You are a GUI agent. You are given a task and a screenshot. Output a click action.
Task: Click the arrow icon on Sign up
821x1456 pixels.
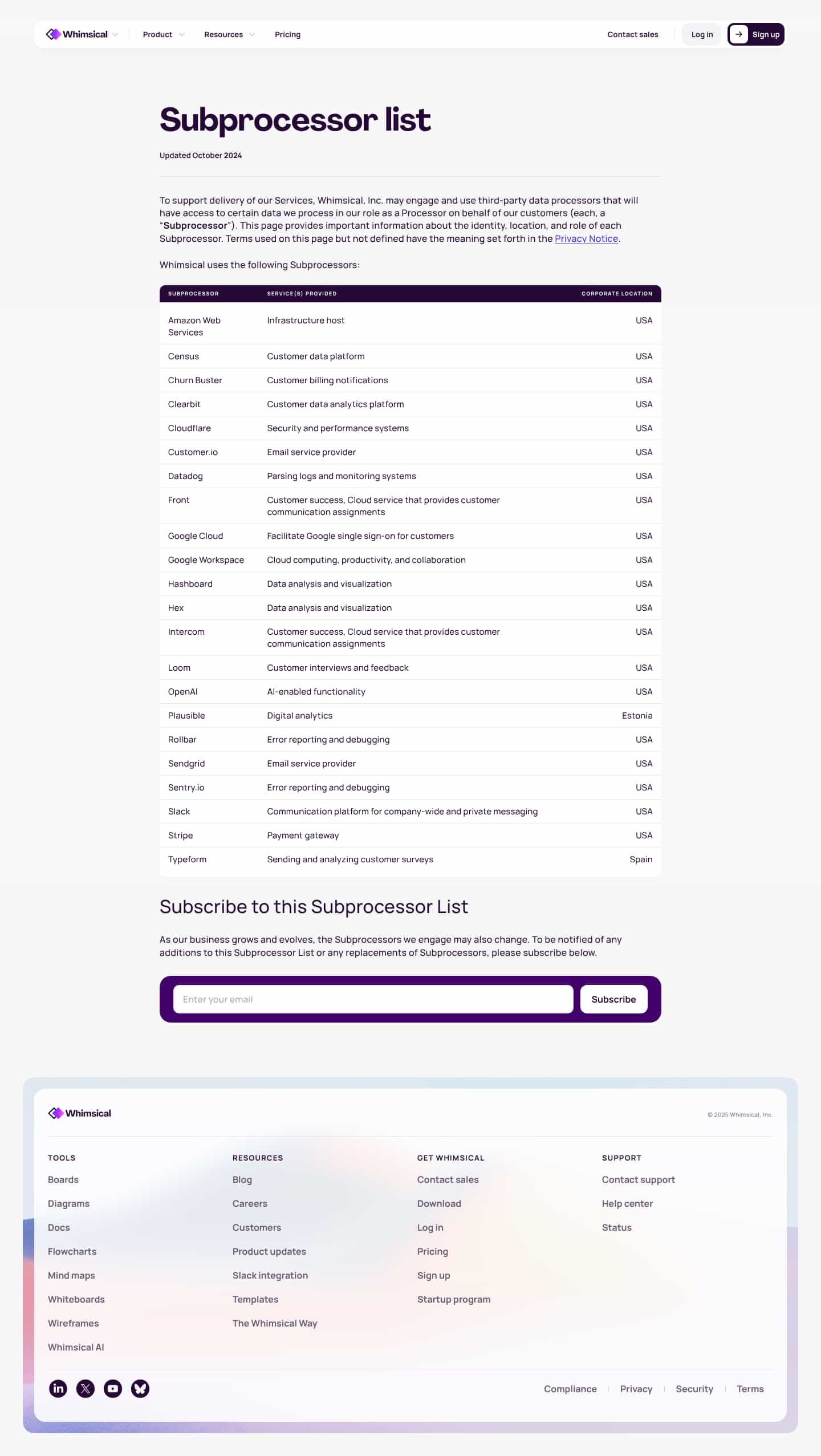point(738,34)
